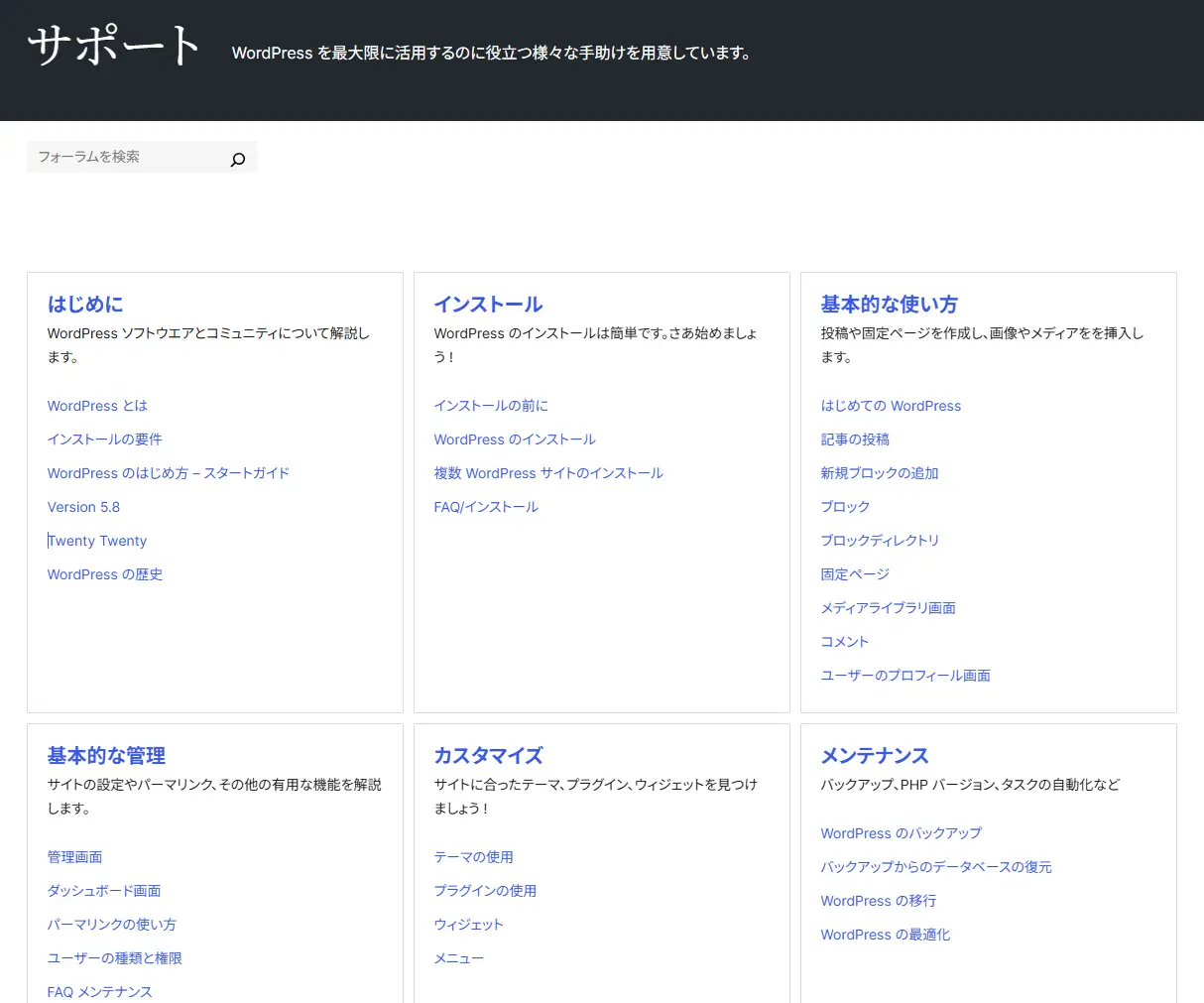Open the インストール section heading
The height and width of the screenshot is (1003, 1204).
coord(488,305)
